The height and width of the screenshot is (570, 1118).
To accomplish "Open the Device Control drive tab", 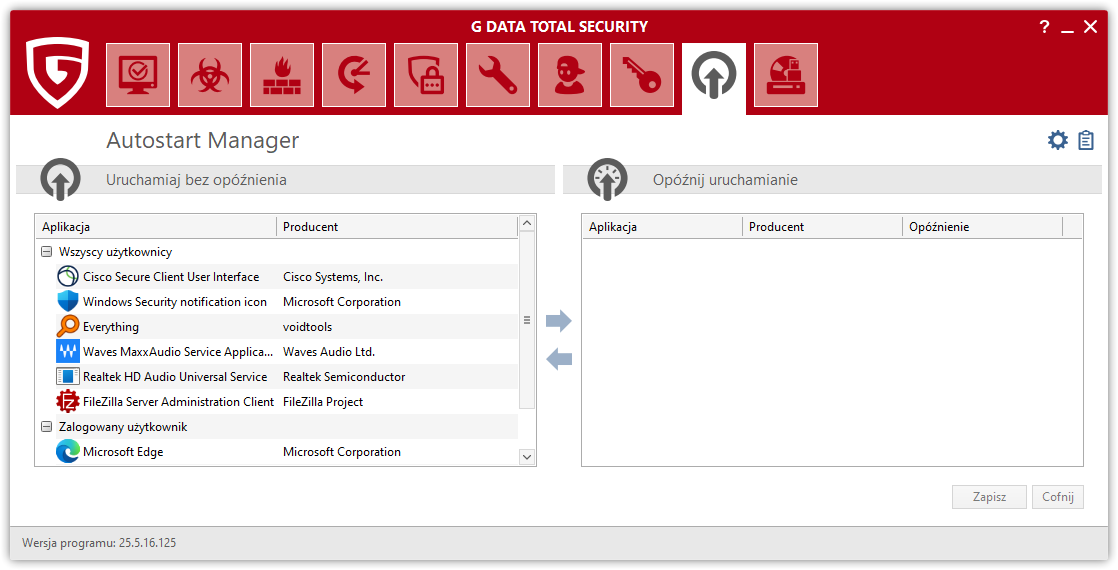I will click(x=786, y=75).
